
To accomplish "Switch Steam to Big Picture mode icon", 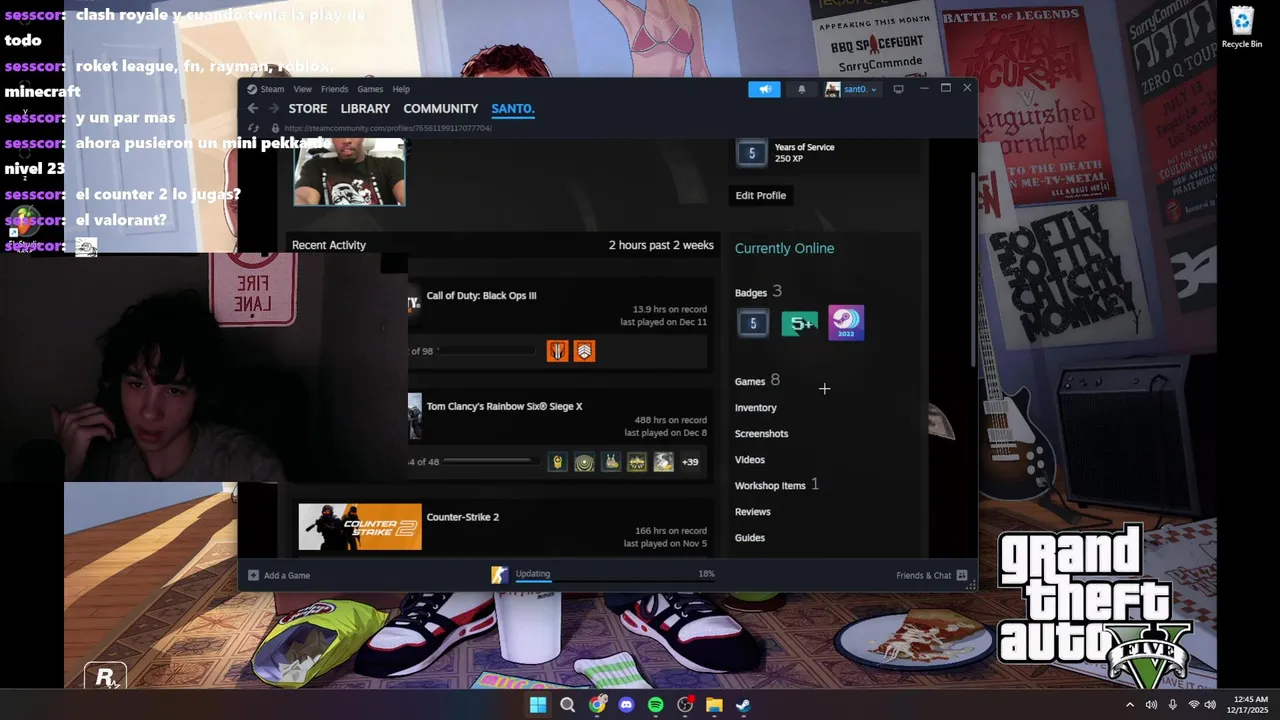I will tap(898, 89).
